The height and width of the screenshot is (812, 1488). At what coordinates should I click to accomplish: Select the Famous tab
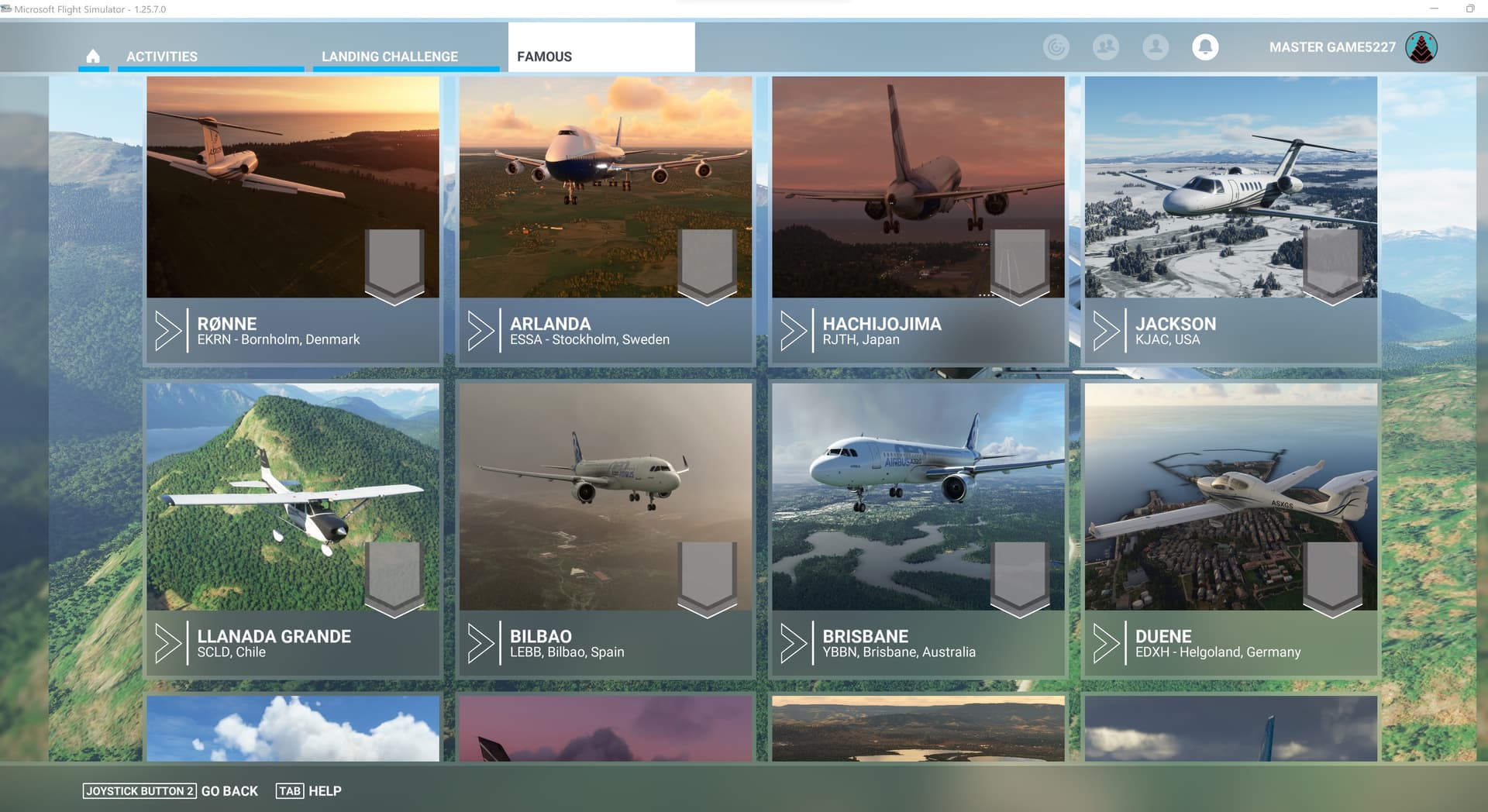point(601,48)
